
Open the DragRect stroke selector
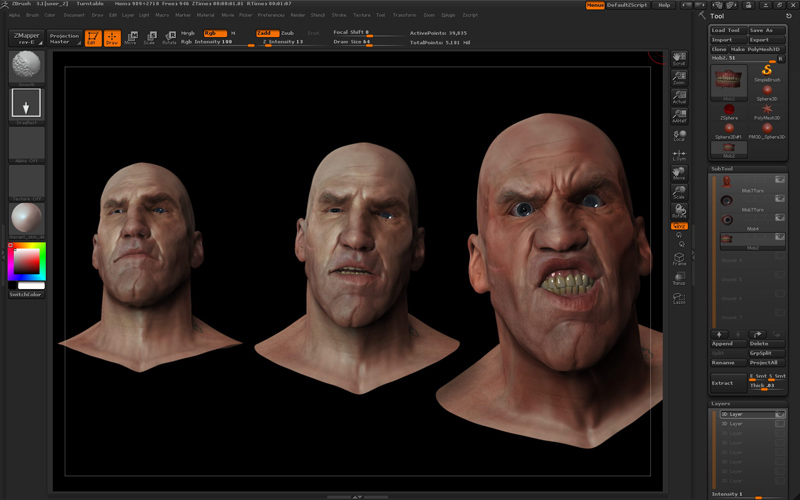[x=27, y=106]
